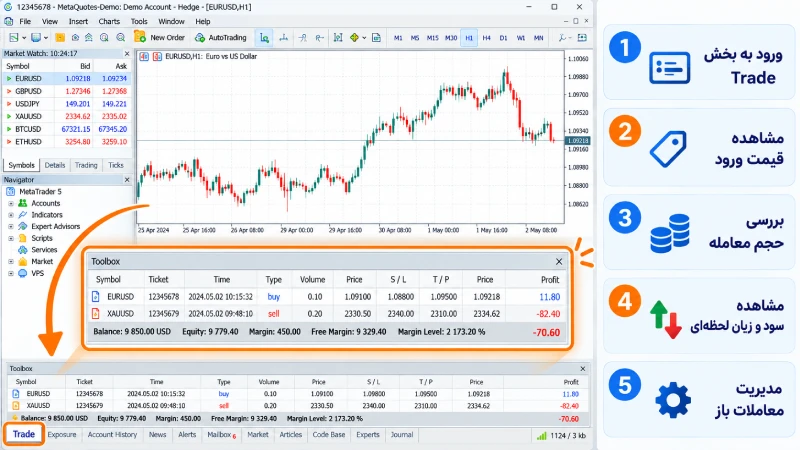
Task: Expand the VPS node in Navigator
Action: (x=11, y=273)
